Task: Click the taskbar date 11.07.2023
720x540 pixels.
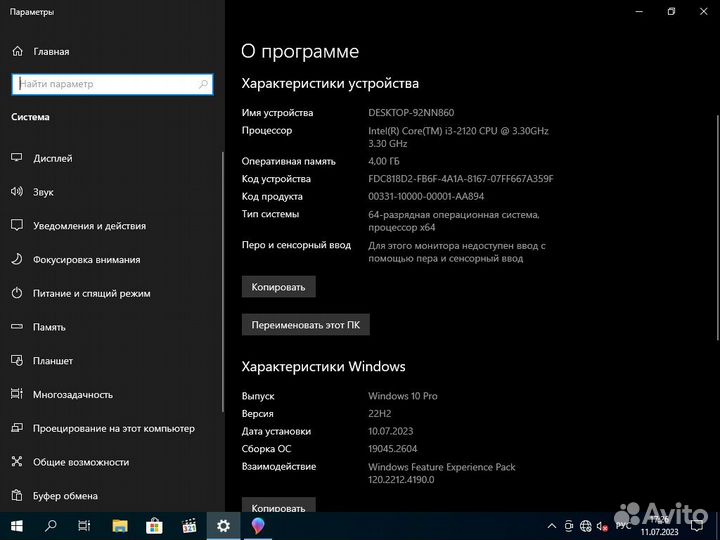Action: click(x=659, y=532)
